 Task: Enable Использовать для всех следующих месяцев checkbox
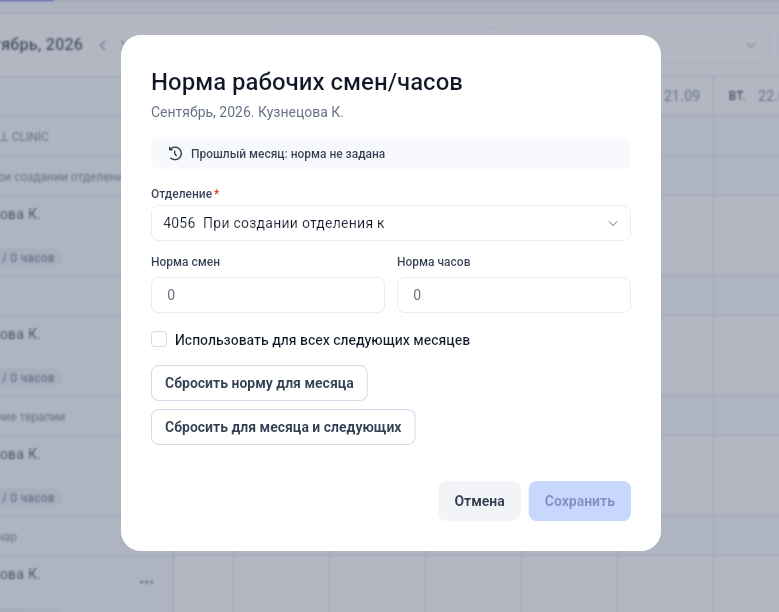pos(159,339)
